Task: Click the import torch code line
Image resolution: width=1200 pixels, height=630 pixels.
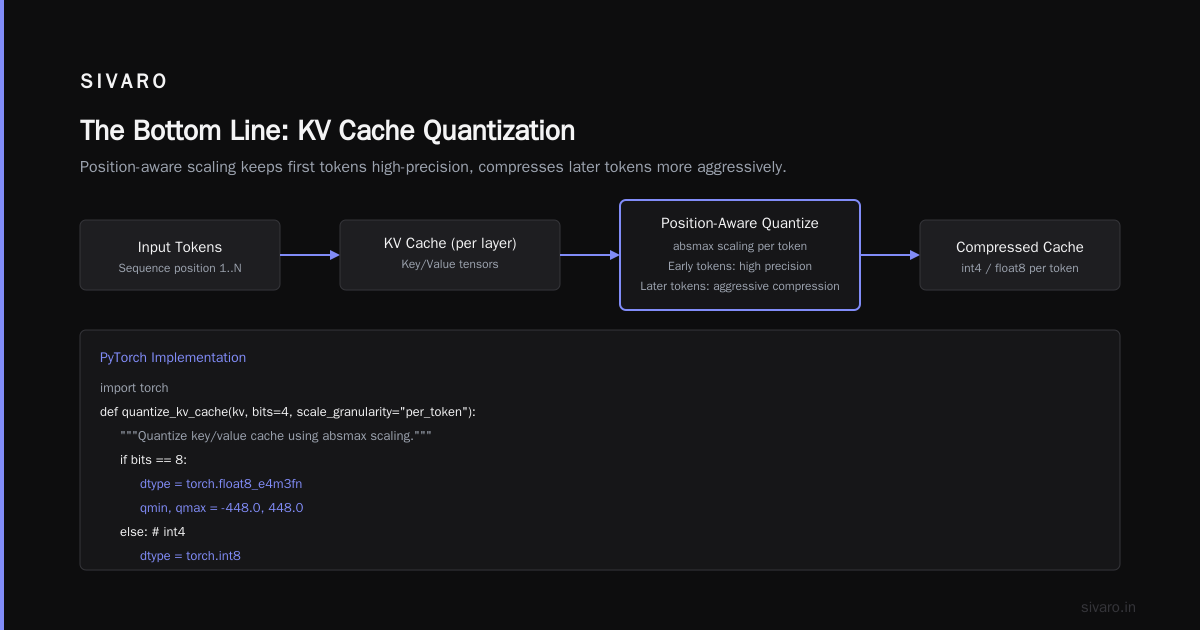Action: point(134,387)
